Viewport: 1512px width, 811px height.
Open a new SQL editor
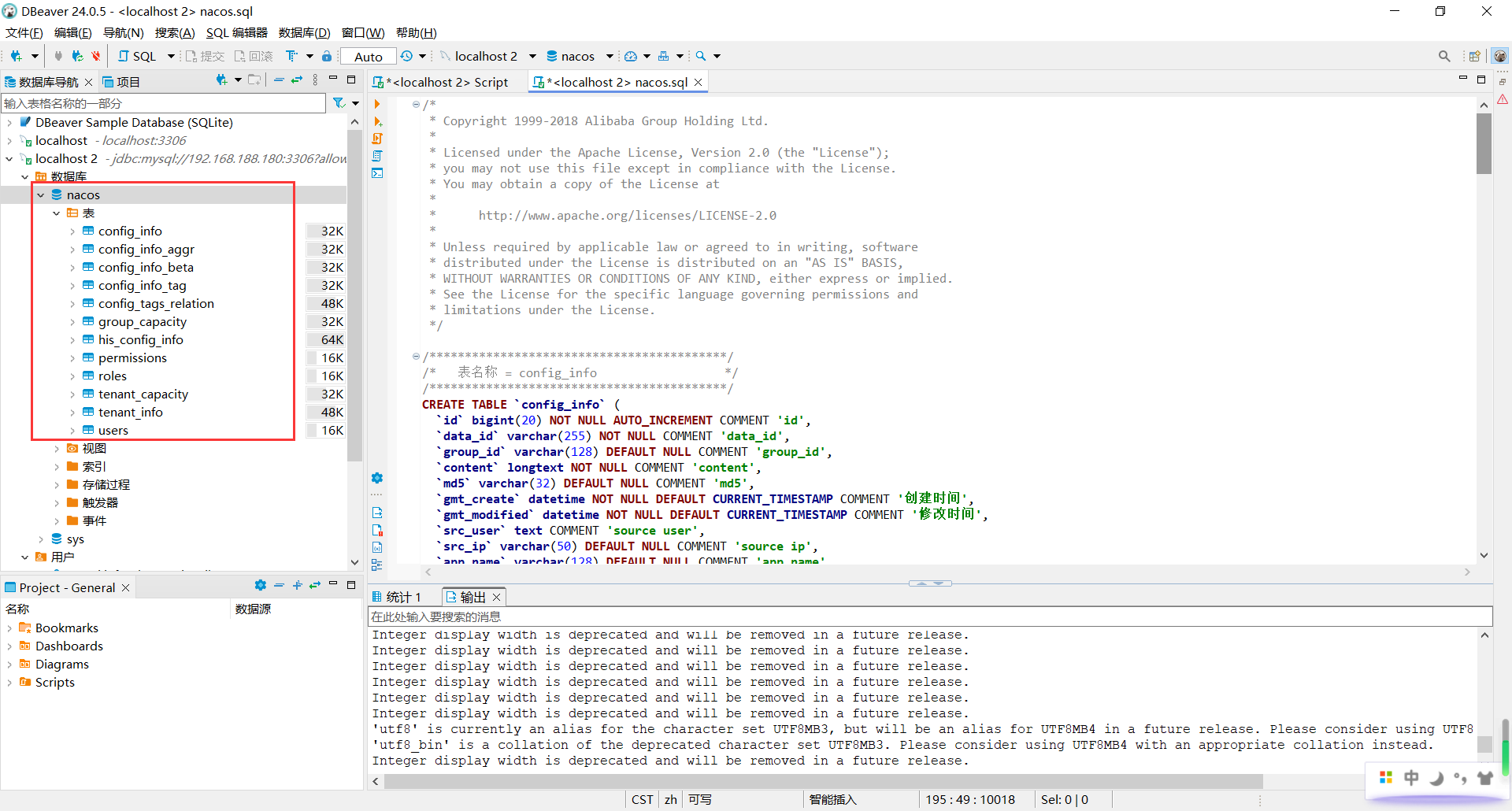click(137, 56)
